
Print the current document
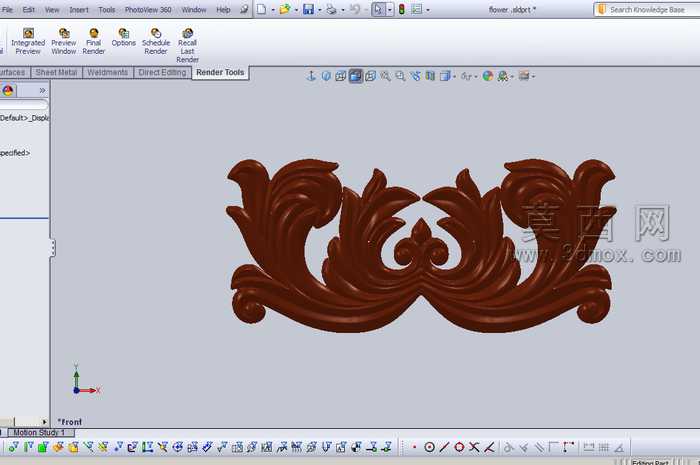click(331, 9)
